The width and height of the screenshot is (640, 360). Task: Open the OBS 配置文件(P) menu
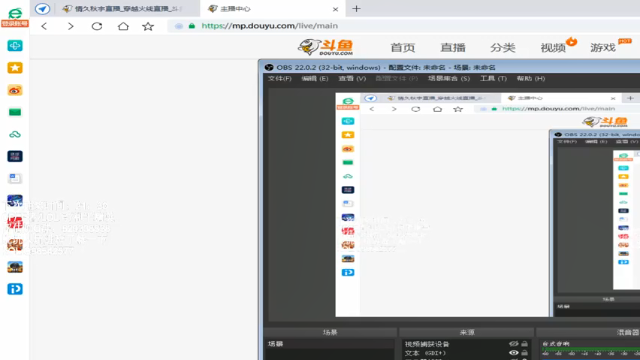tap(396, 78)
